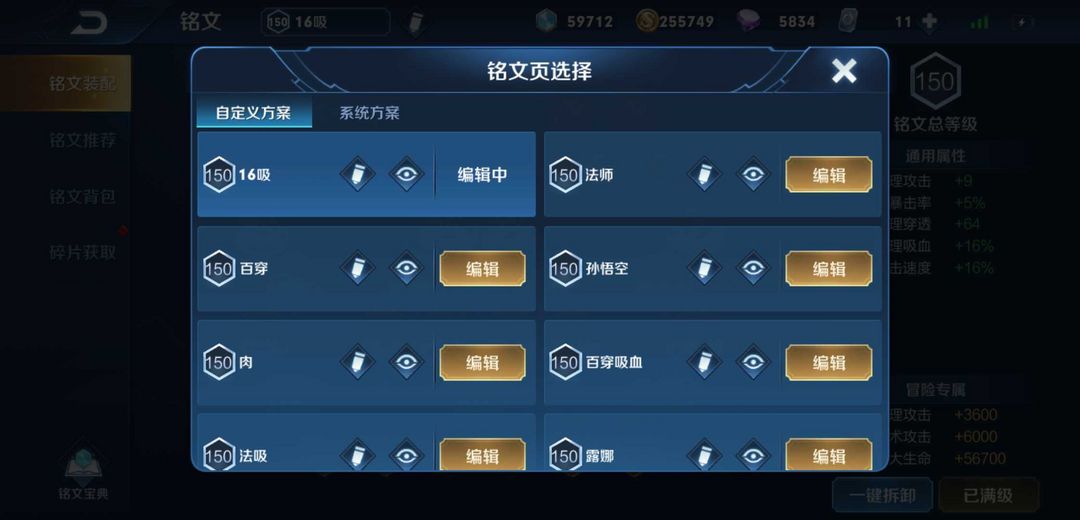
Task: Preview the 孙悟空 page via eye icon
Action: (754, 268)
